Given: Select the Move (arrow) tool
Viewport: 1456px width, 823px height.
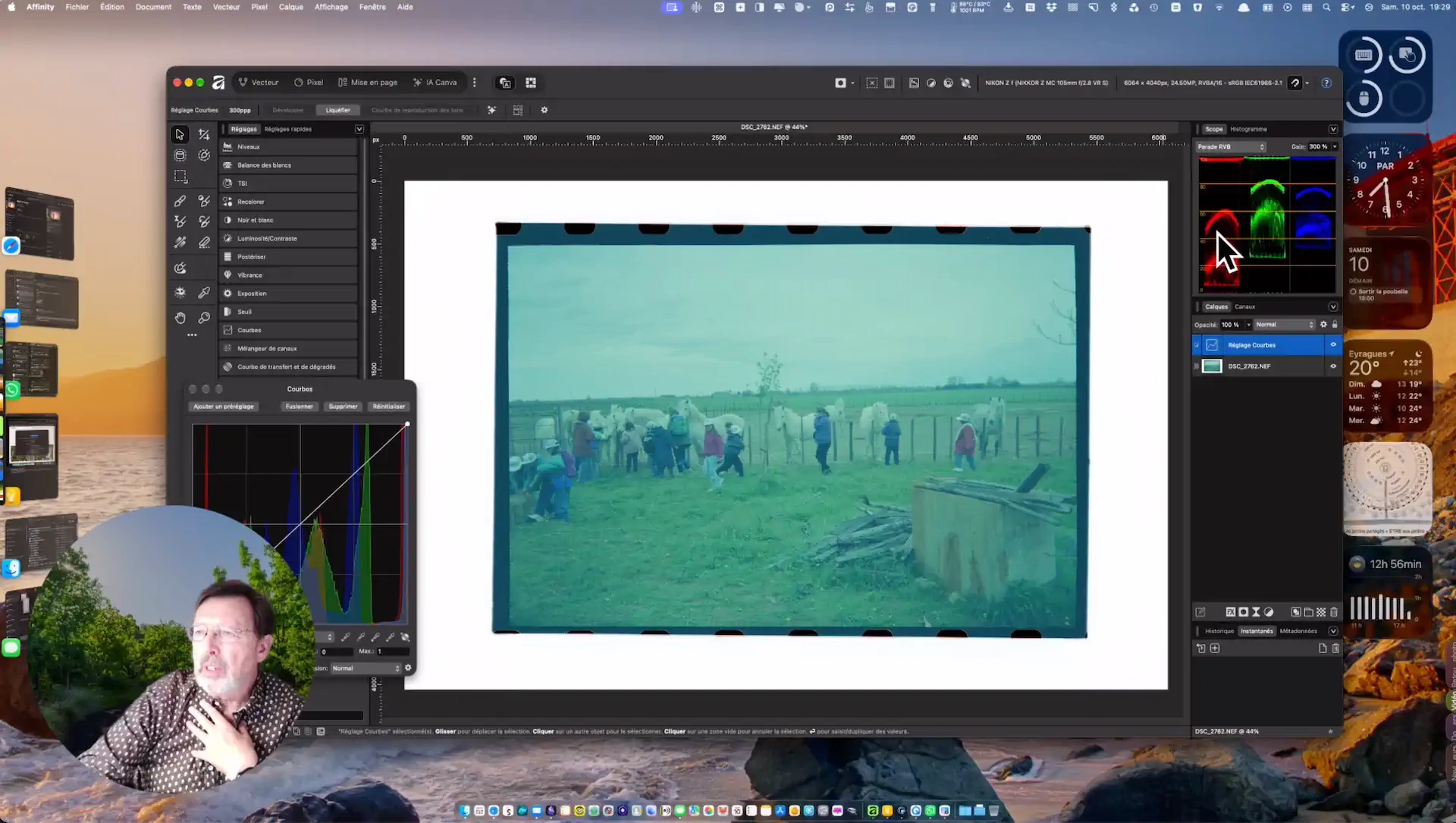Looking at the screenshot, I should pyautogui.click(x=180, y=134).
